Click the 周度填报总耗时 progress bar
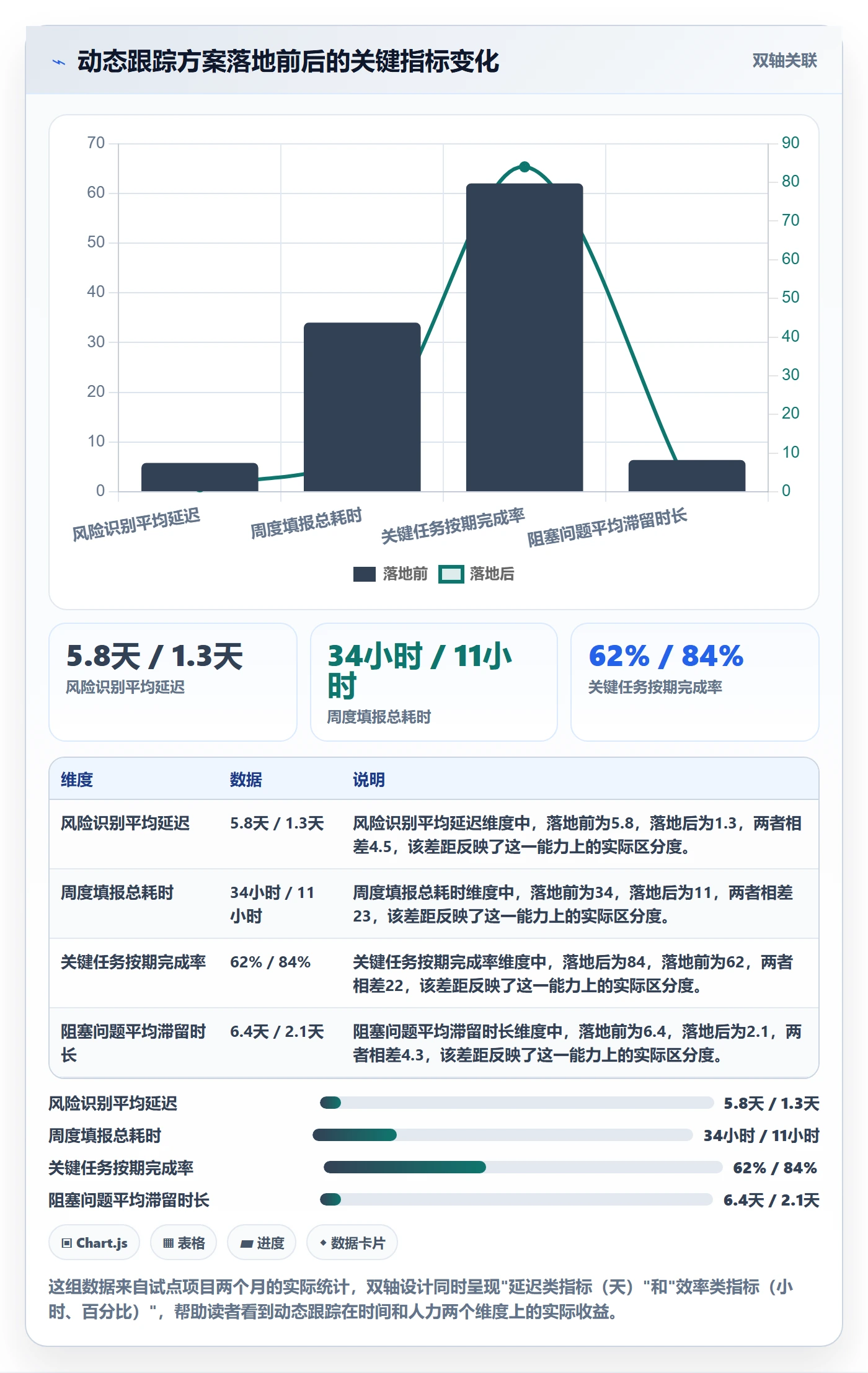Viewport: 868px width, 1373px height. pos(503,1135)
